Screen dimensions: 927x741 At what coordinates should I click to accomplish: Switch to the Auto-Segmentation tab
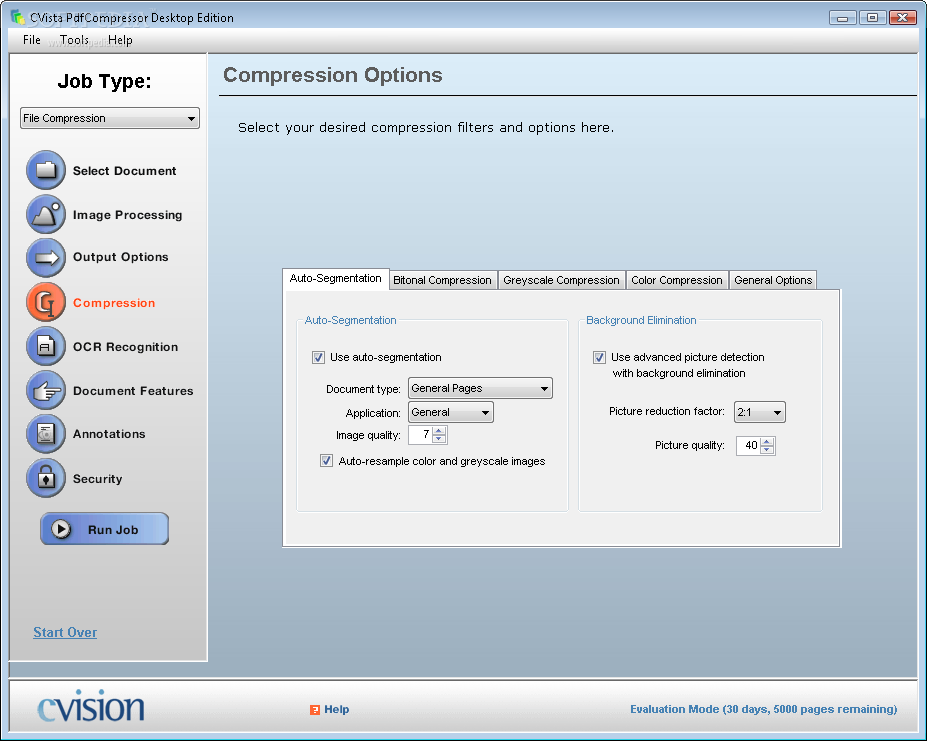335,279
